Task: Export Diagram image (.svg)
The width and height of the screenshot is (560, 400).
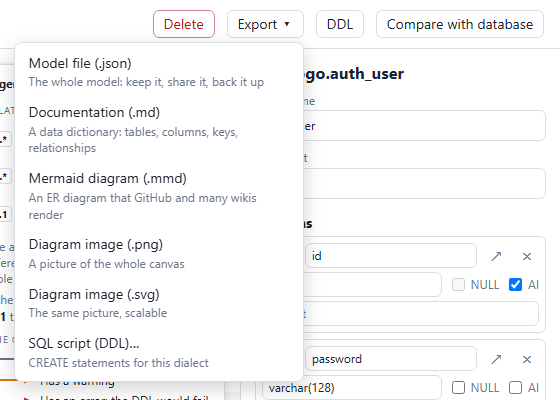Action: click(x=159, y=303)
